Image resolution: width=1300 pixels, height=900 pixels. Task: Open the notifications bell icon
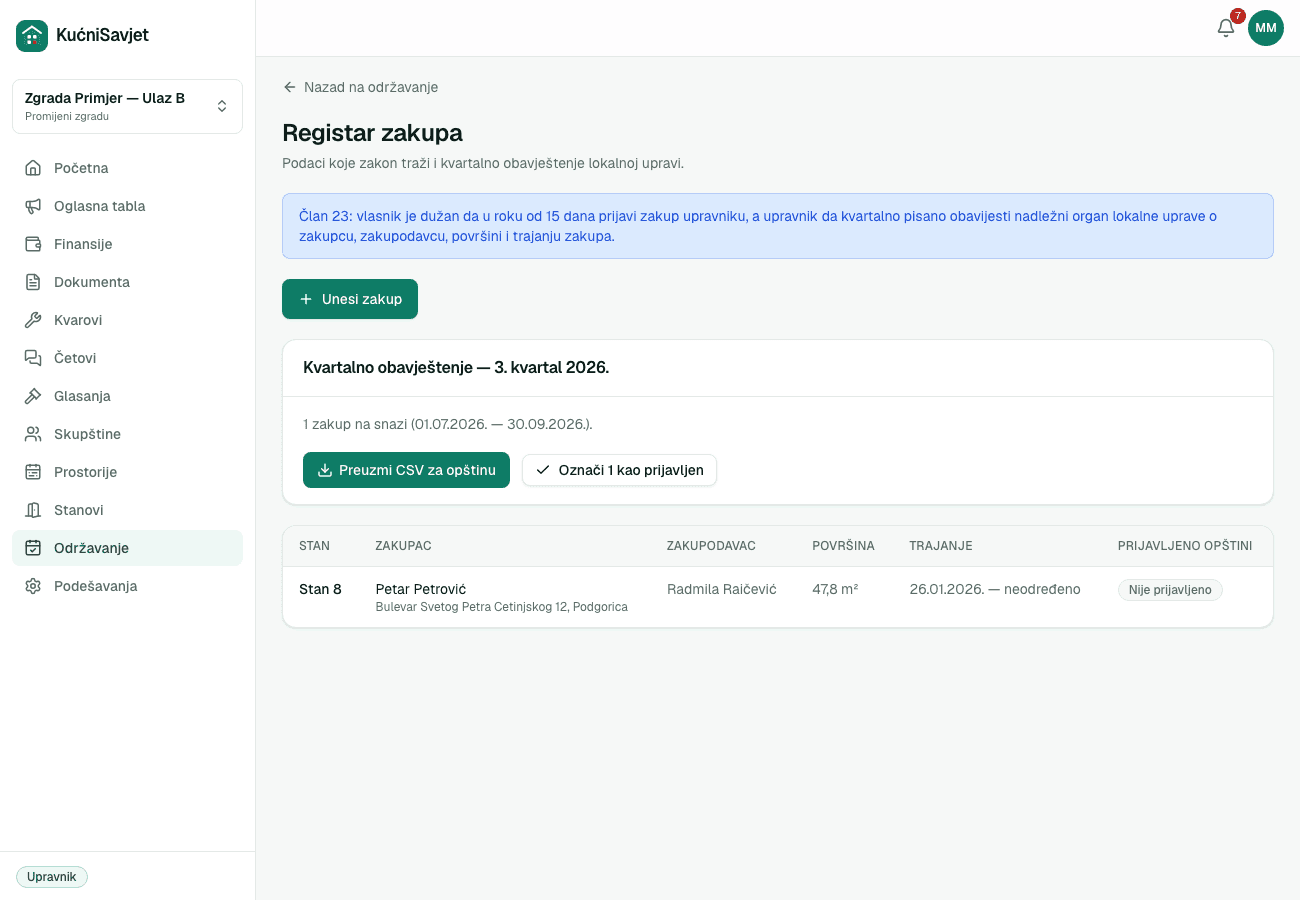coord(1226,28)
